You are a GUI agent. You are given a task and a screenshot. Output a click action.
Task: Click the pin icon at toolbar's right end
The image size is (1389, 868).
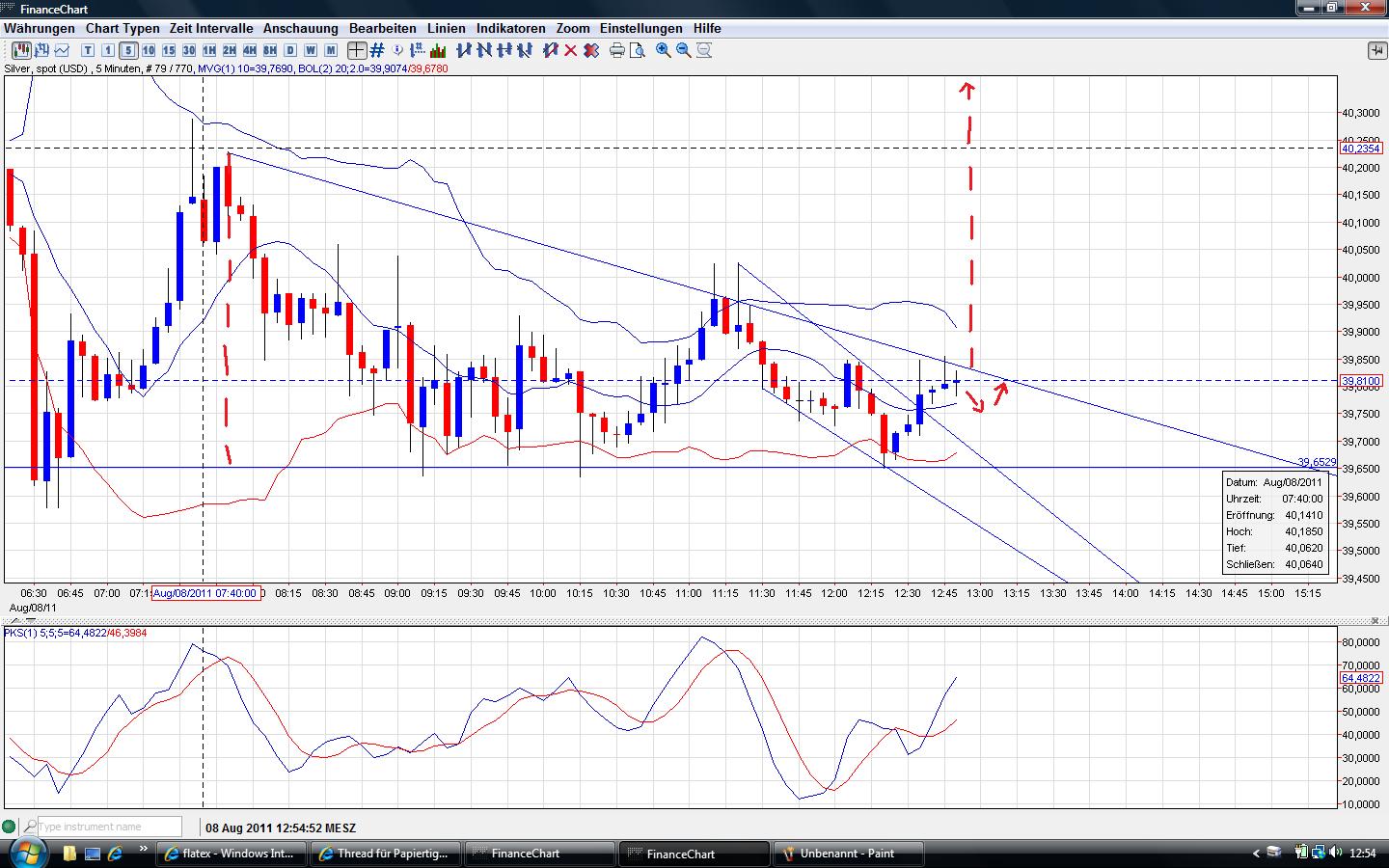coord(1376,50)
